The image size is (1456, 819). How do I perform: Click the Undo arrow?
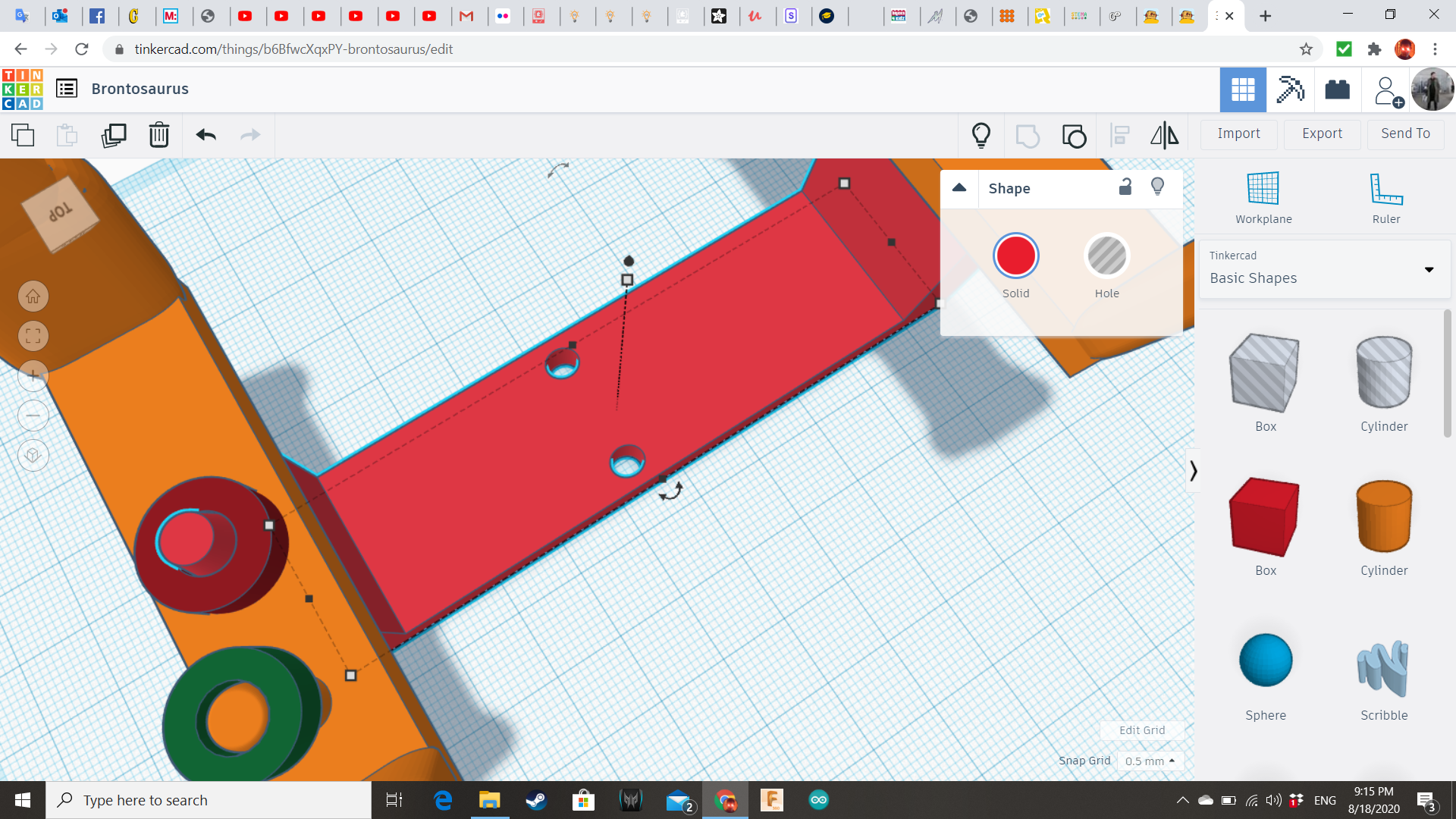(x=206, y=136)
